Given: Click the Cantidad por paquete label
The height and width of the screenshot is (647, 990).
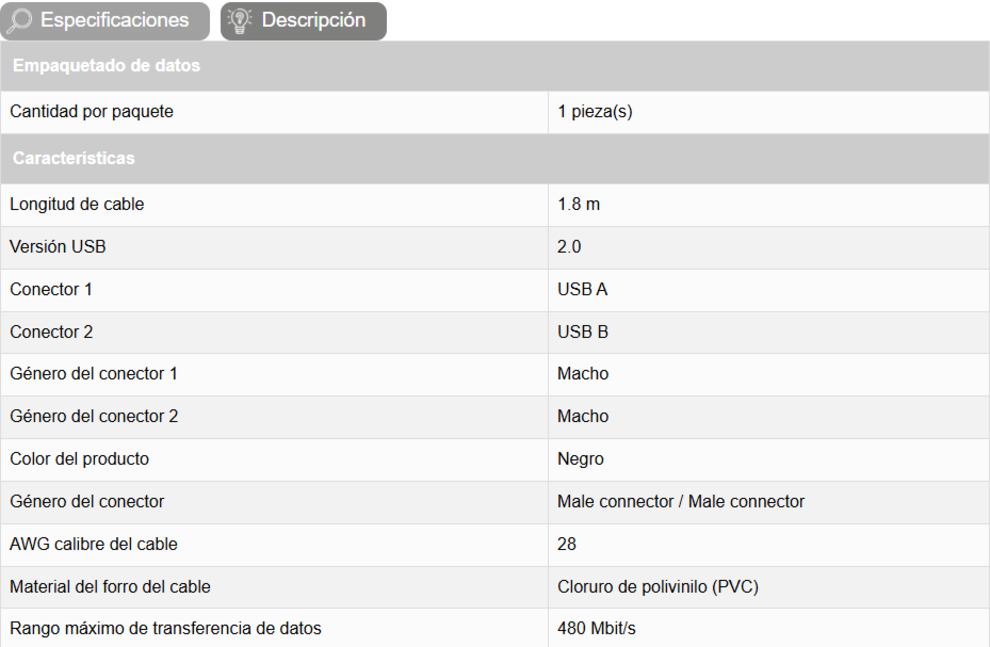Looking at the screenshot, I should (x=91, y=112).
